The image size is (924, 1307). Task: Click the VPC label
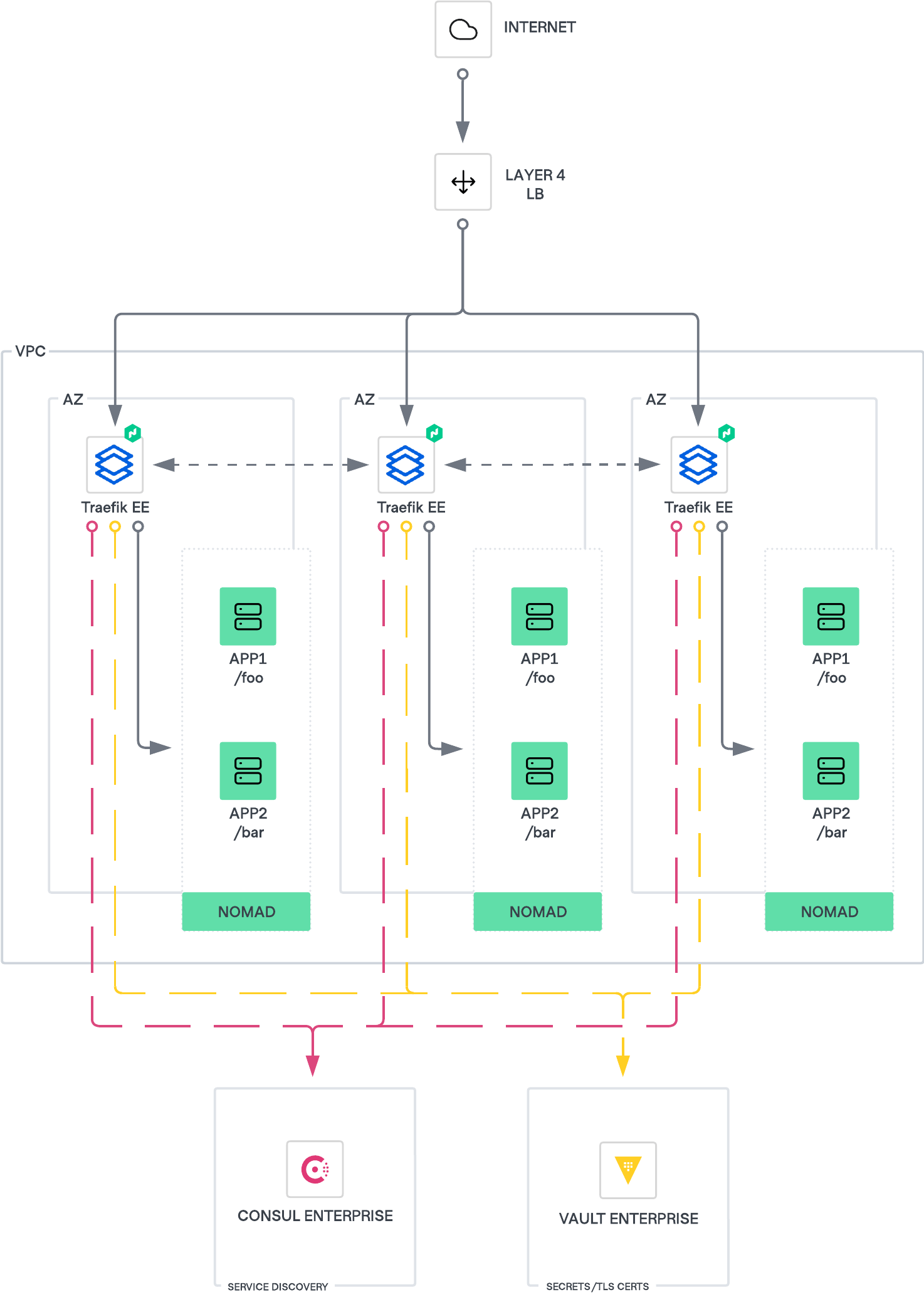pyautogui.click(x=30, y=351)
